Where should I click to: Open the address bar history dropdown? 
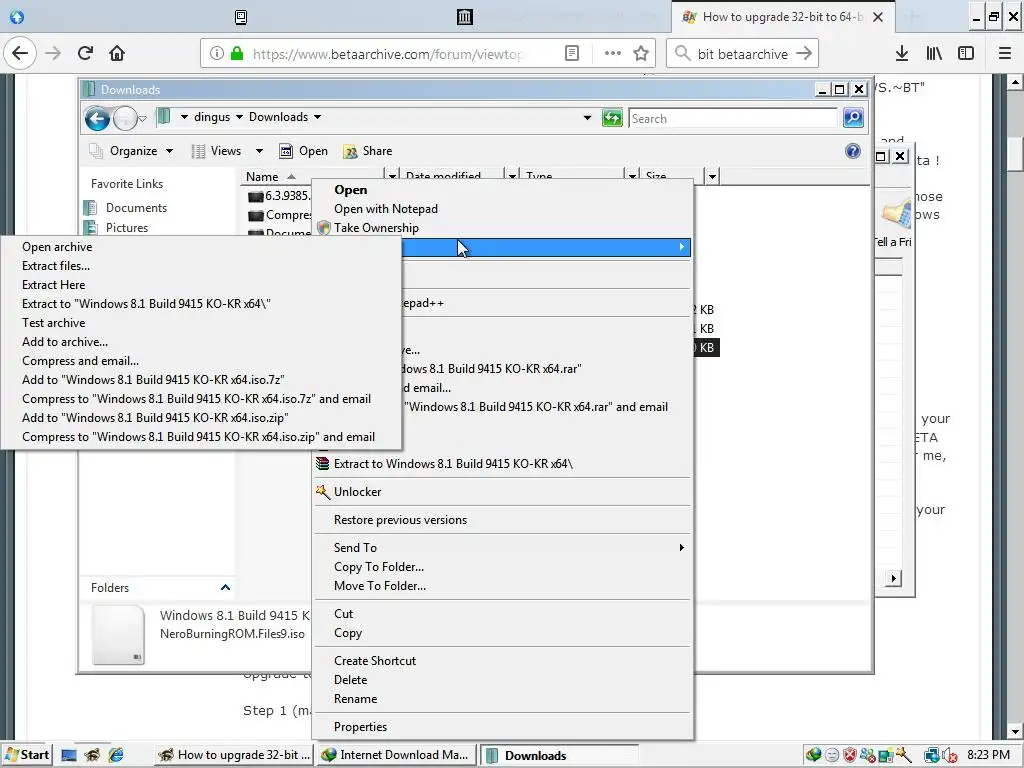587,118
